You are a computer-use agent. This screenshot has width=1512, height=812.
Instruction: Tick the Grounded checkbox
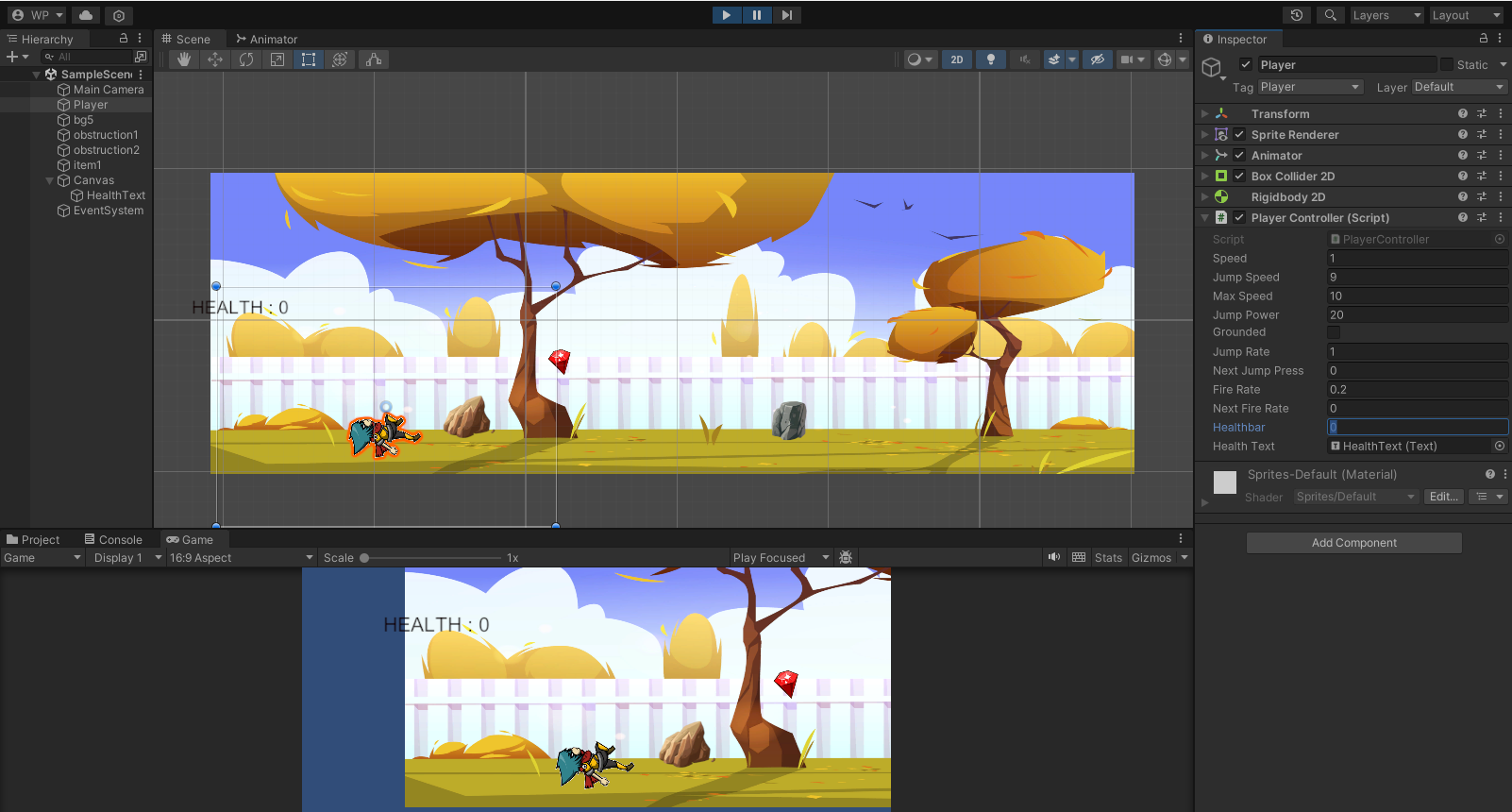(x=1334, y=332)
